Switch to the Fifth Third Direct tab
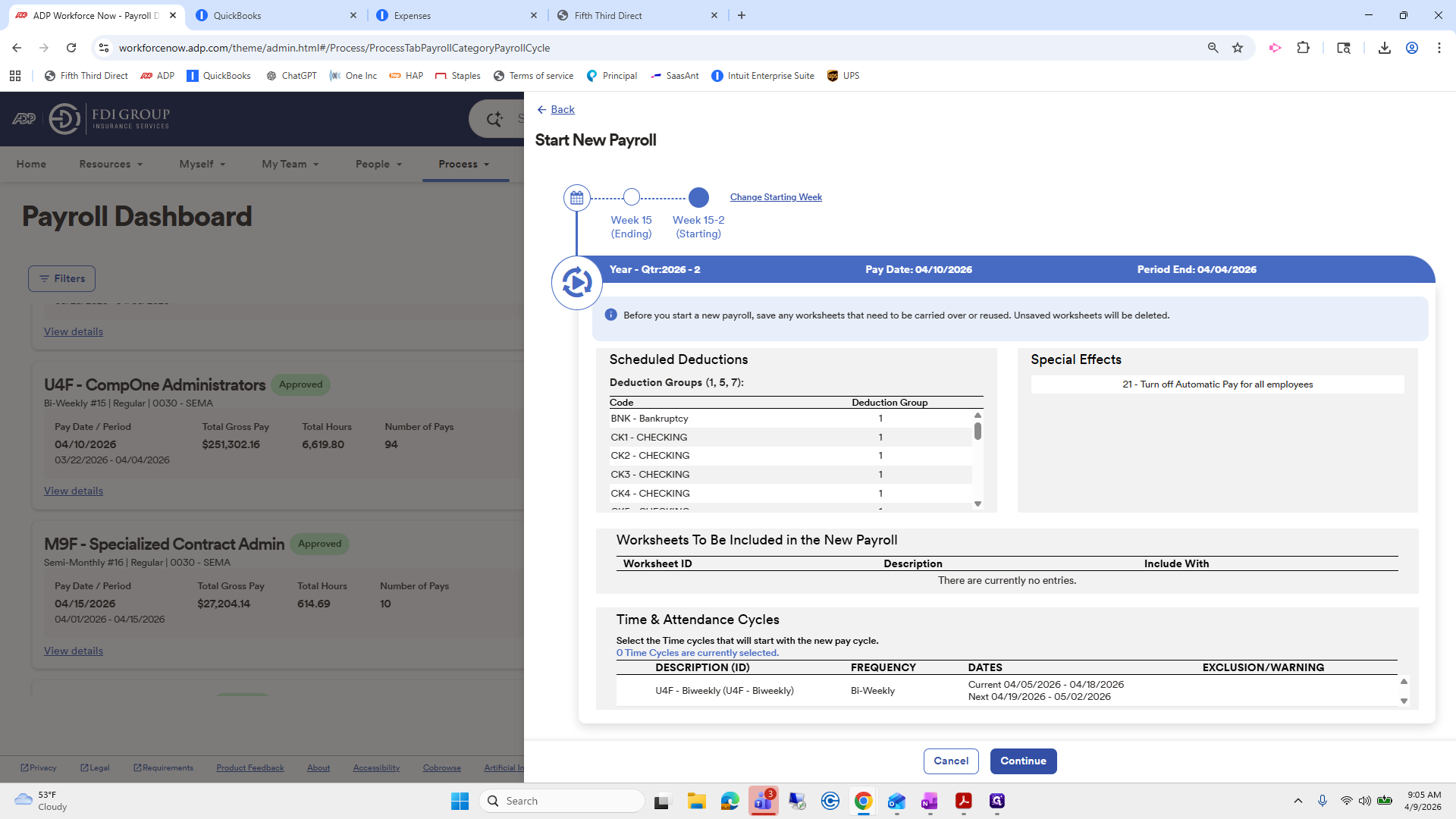Viewport: 1456px width, 819px height. pos(637,15)
